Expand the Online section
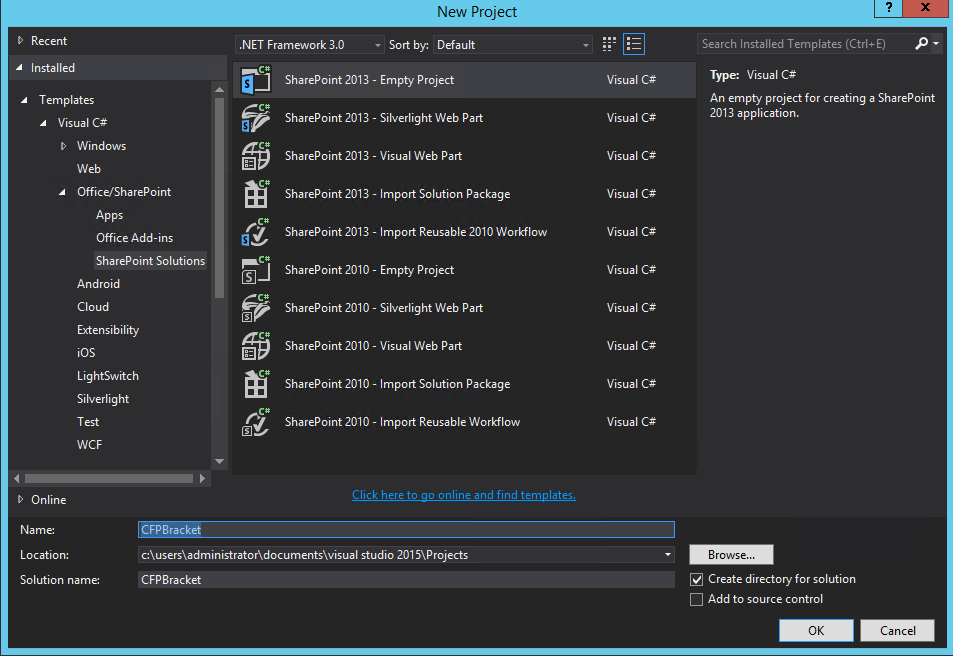 point(20,499)
